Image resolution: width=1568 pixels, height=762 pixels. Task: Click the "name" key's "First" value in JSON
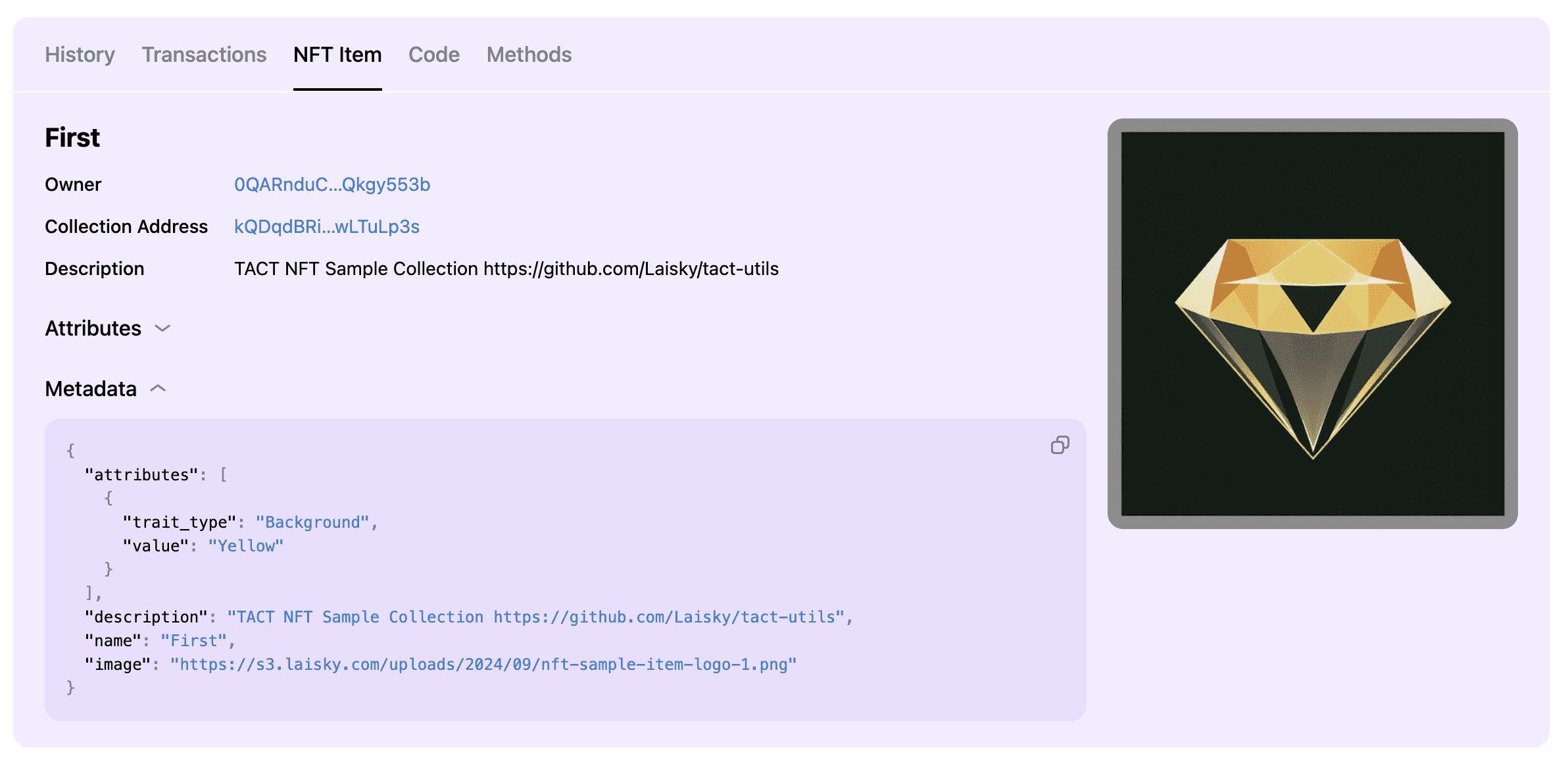click(x=193, y=641)
